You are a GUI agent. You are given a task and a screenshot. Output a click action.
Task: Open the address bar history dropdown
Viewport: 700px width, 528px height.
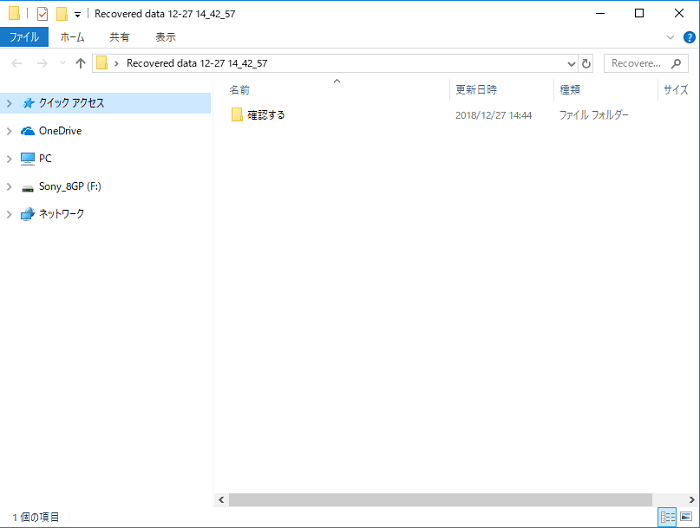(x=571, y=64)
